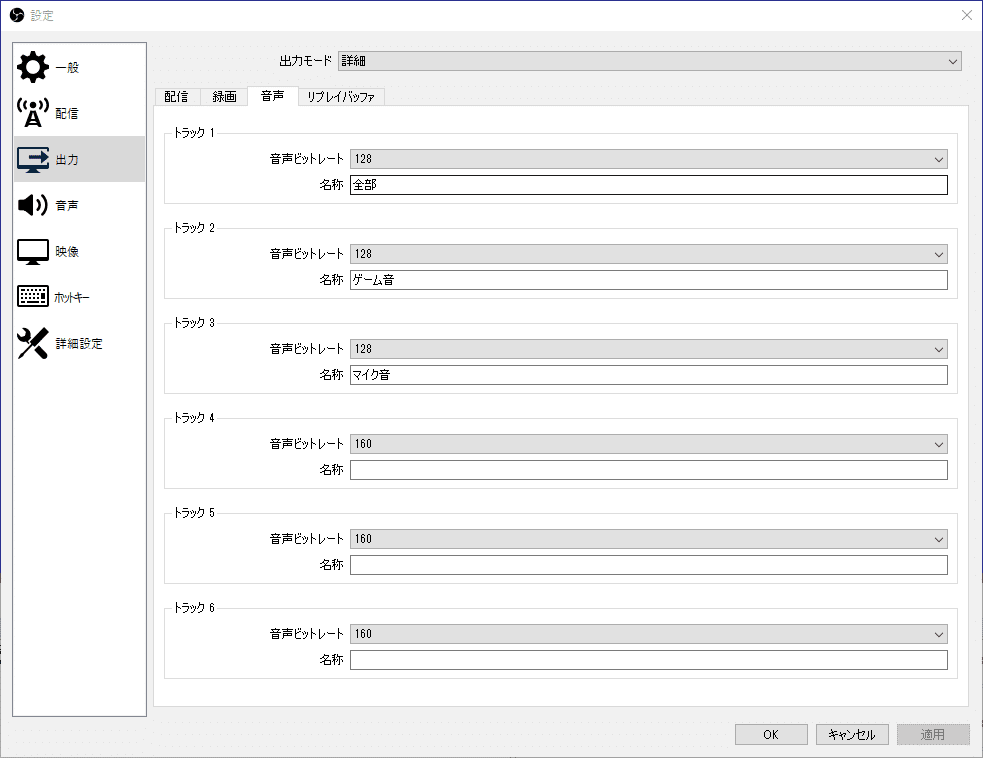Image resolution: width=983 pixels, height=758 pixels.
Task: Click the トラック 6 group title
Action: point(194,608)
